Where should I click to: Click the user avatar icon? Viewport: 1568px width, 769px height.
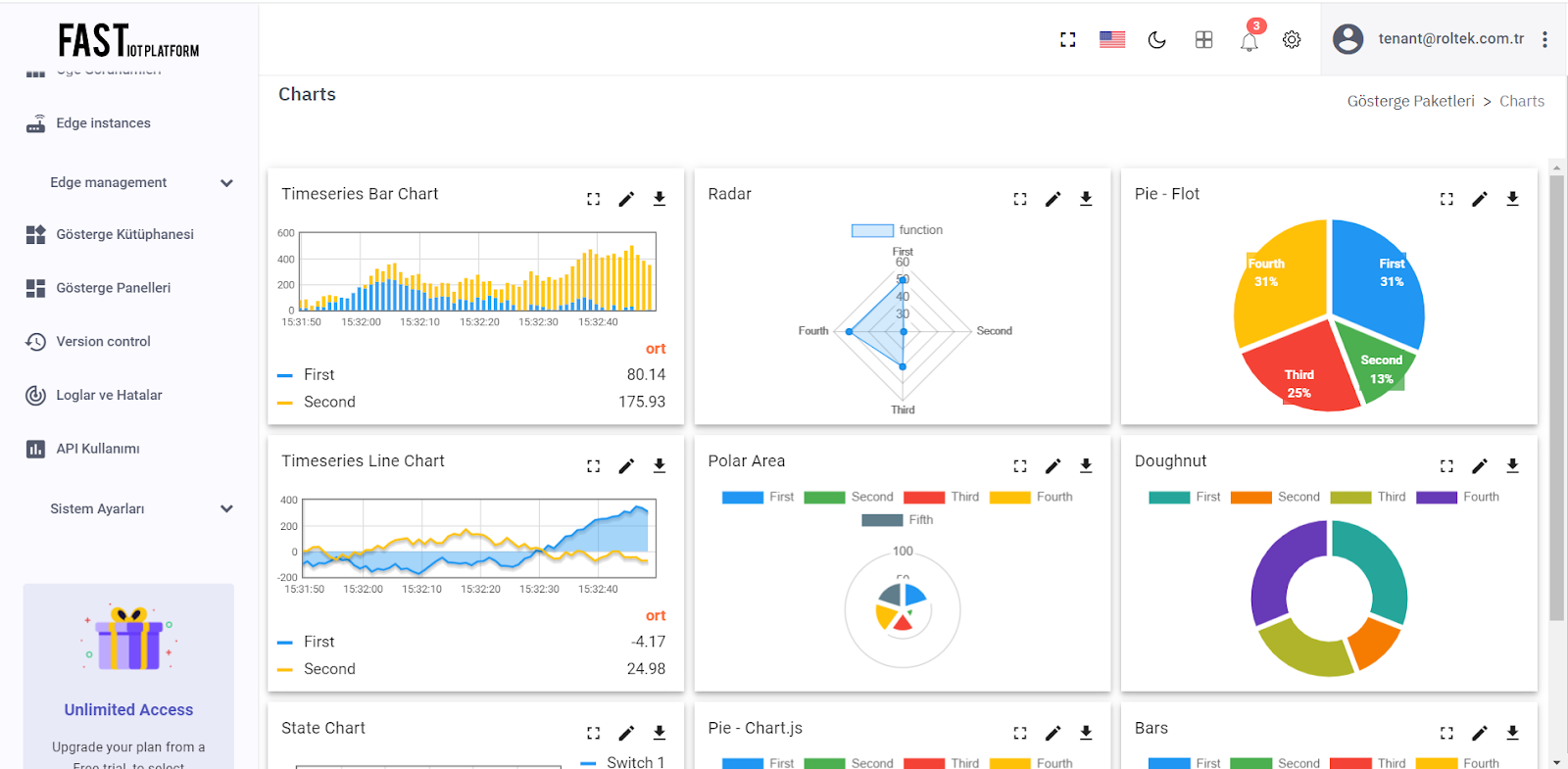point(1348,38)
